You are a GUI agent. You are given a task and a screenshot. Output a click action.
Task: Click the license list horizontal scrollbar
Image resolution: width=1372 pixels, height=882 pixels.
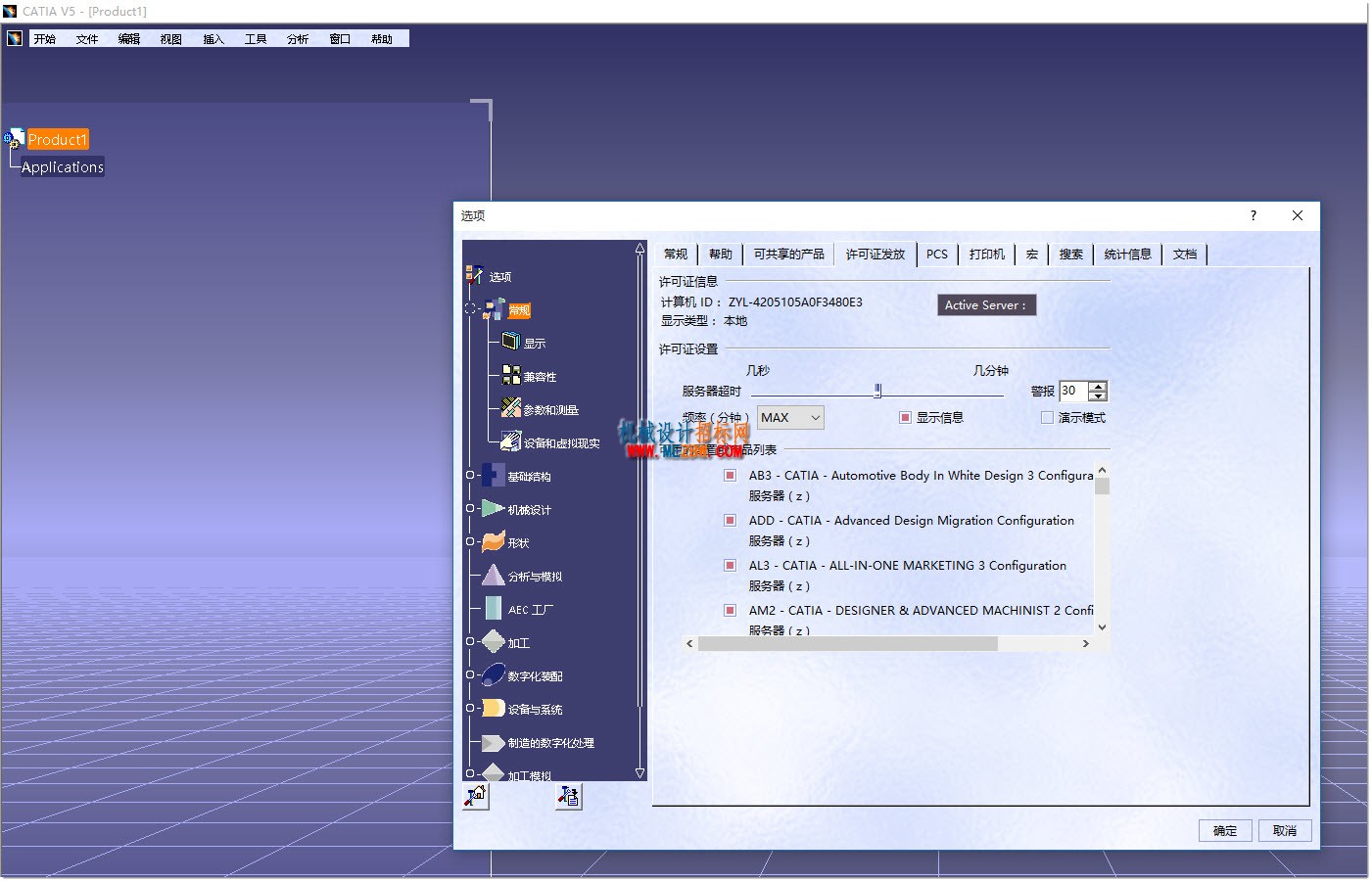tap(848, 643)
